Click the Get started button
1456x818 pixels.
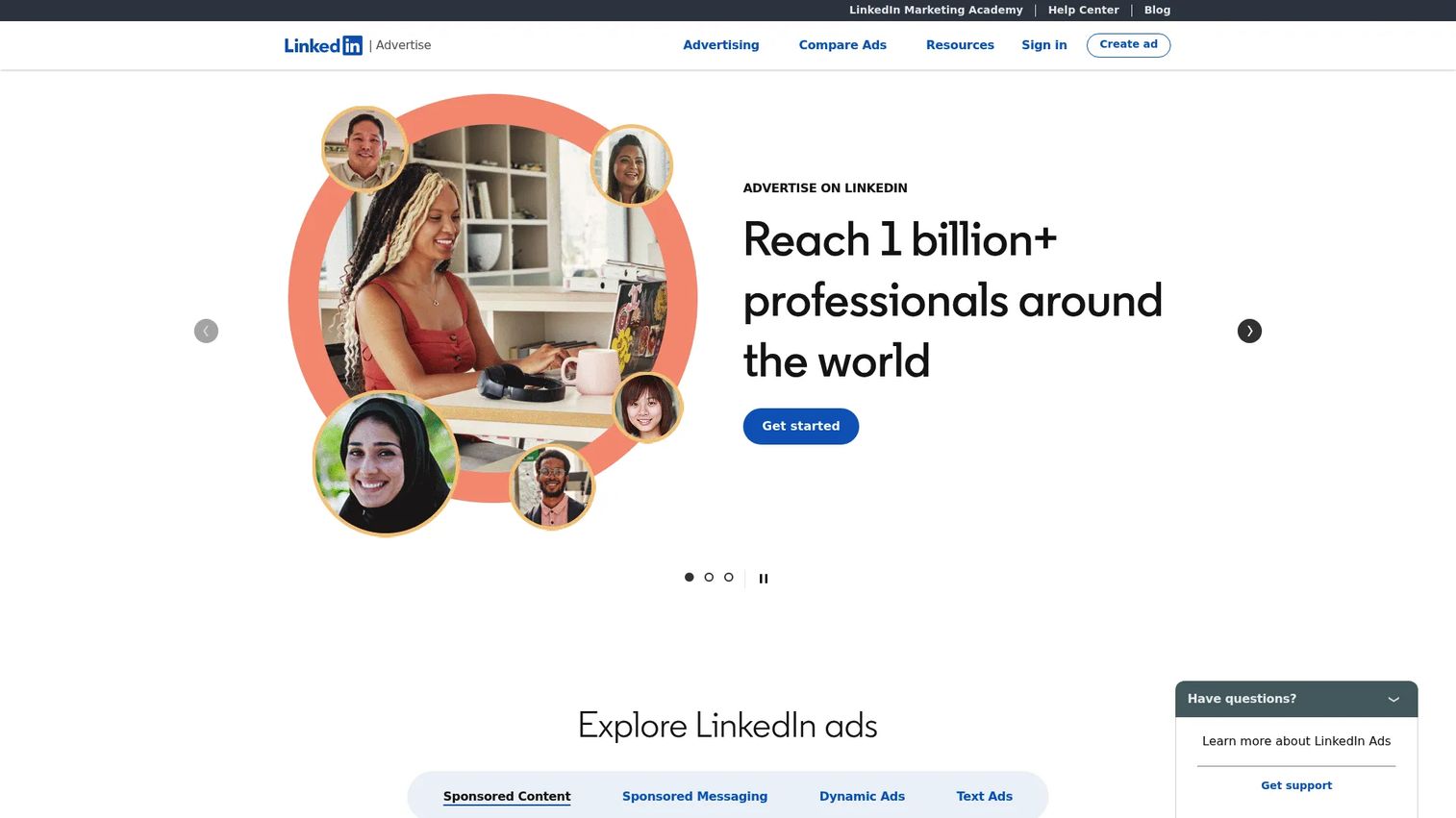tap(801, 426)
